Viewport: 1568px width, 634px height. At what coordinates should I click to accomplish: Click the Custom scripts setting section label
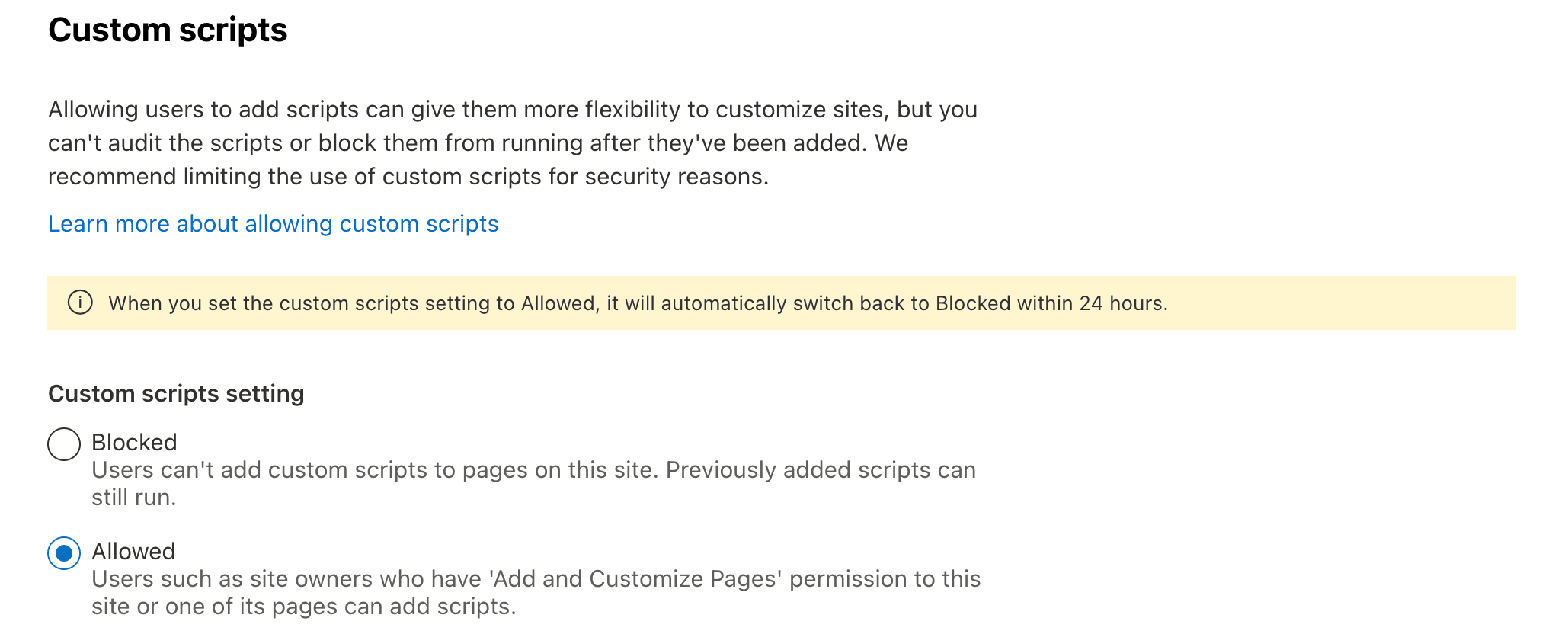click(176, 394)
